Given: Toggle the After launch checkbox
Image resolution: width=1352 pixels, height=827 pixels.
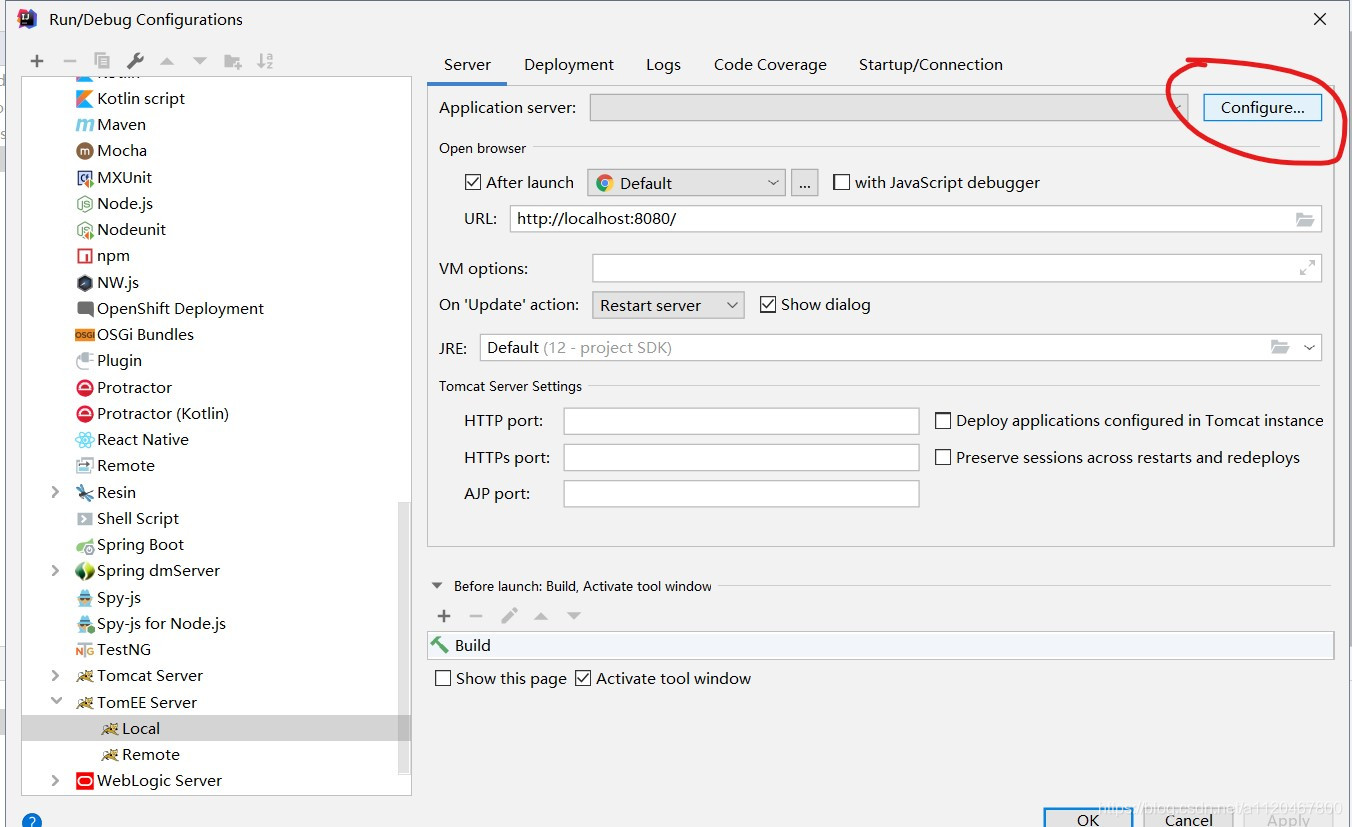Looking at the screenshot, I should point(473,182).
